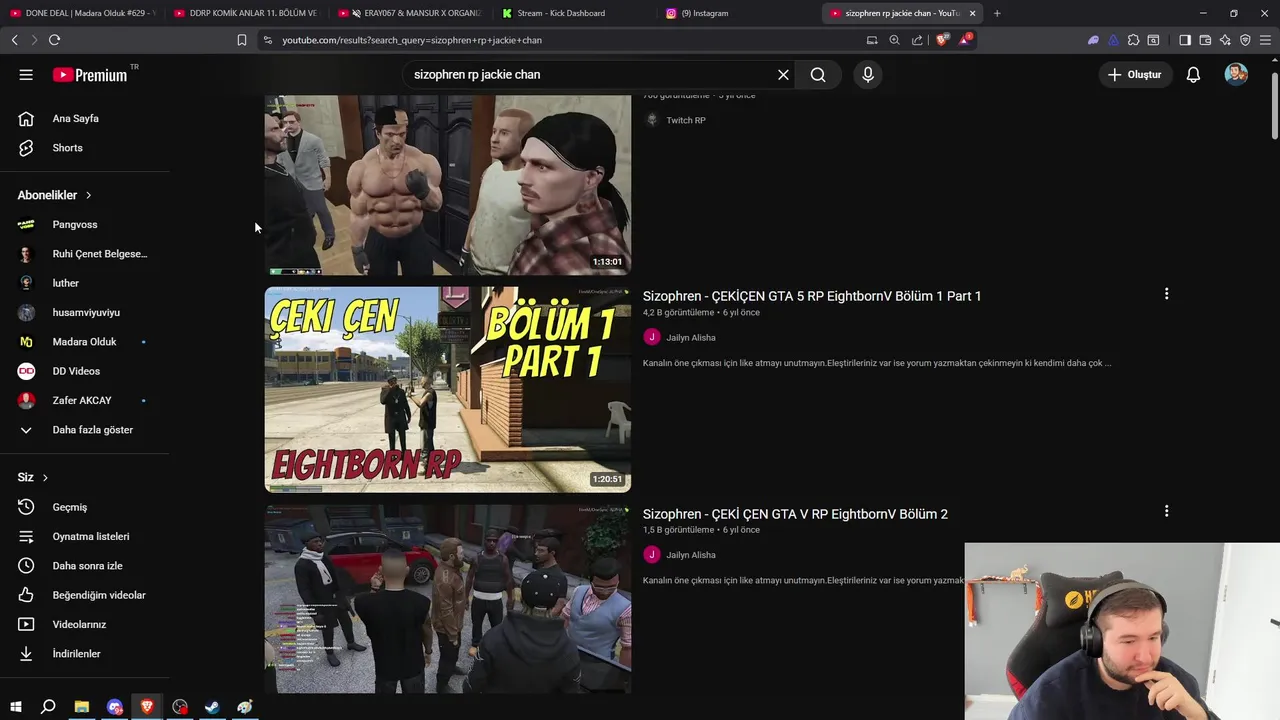Open the YouTube hamburger guide menu
1280x720 pixels.
tap(26, 75)
